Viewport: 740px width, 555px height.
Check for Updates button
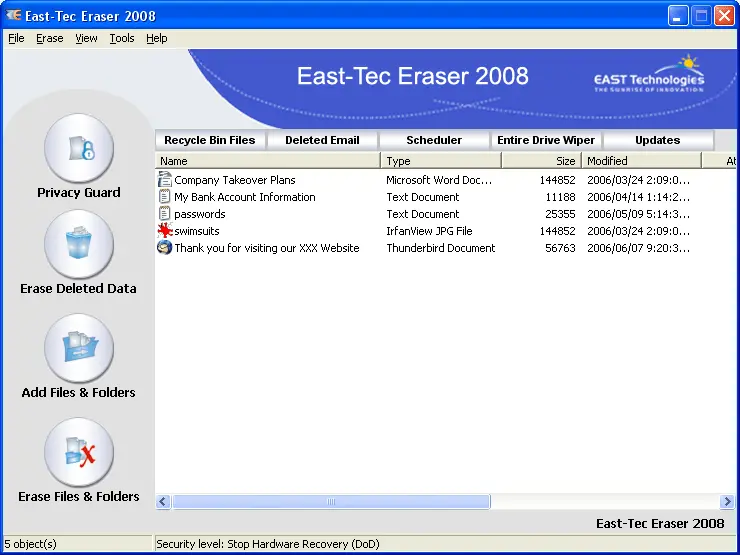point(657,140)
